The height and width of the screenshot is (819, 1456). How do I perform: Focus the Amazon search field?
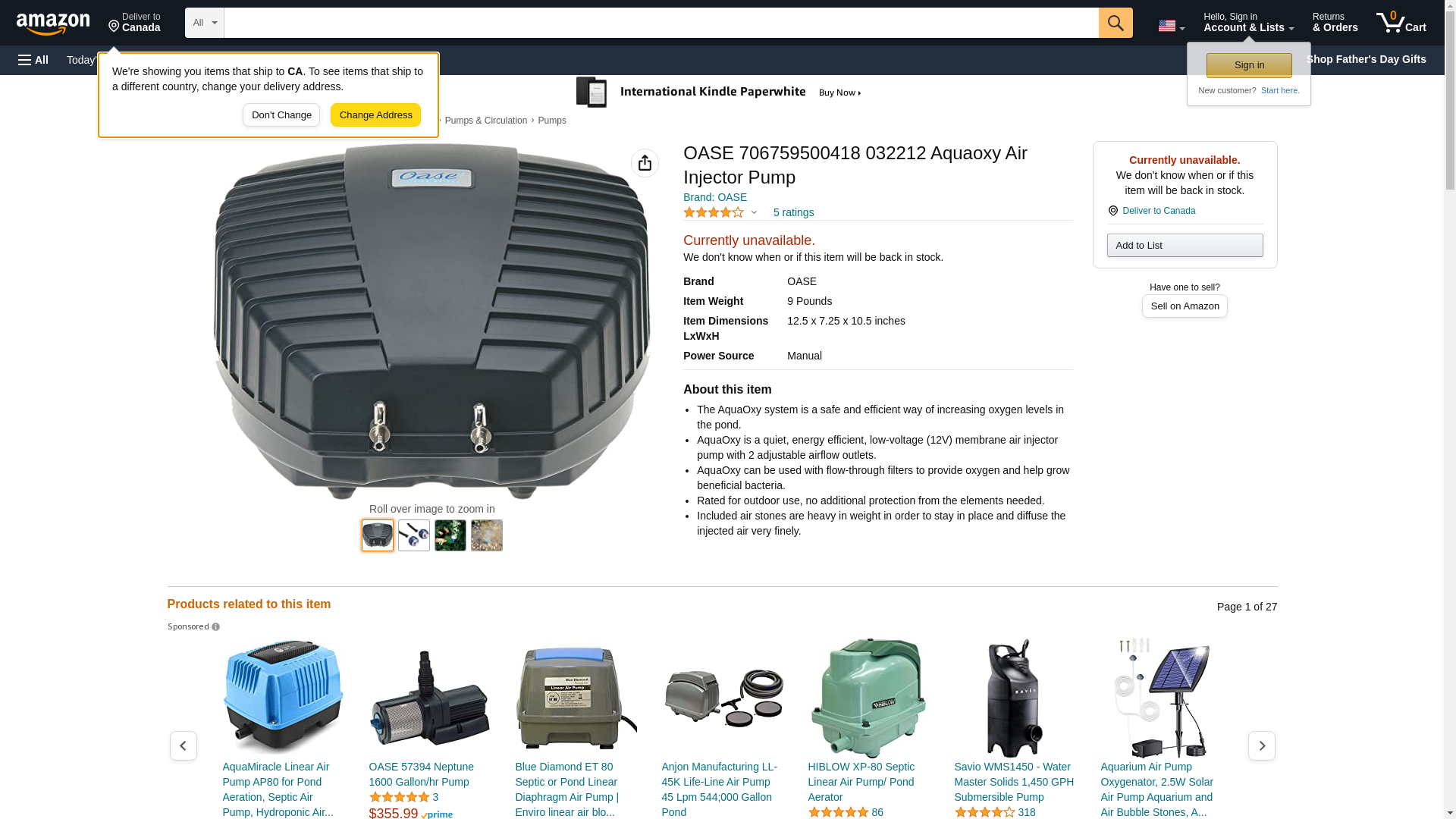661,23
